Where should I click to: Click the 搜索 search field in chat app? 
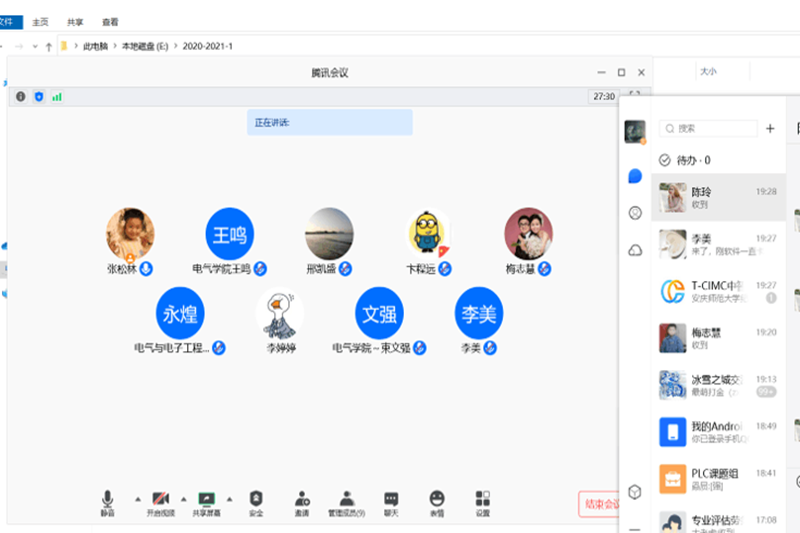pos(708,129)
